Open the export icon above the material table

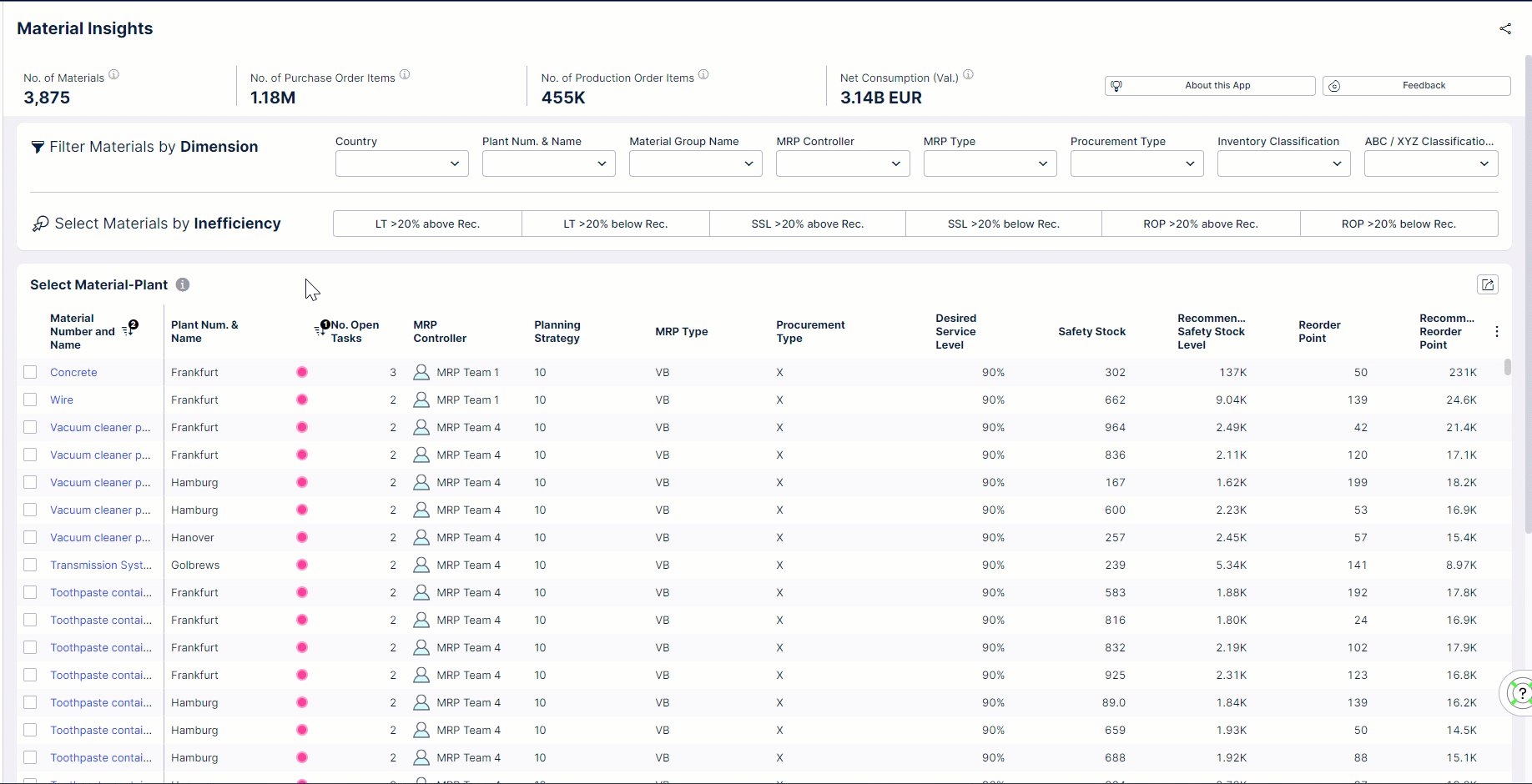tap(1489, 284)
